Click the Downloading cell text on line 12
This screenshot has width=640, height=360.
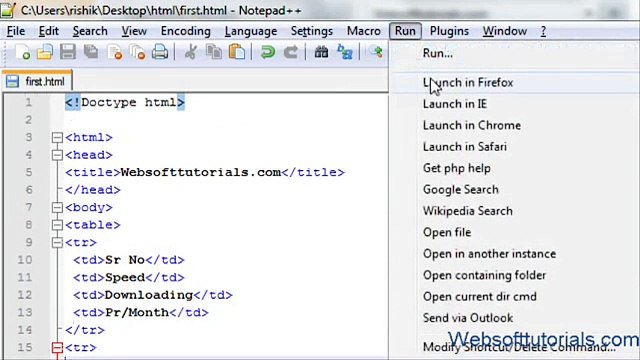pos(149,295)
